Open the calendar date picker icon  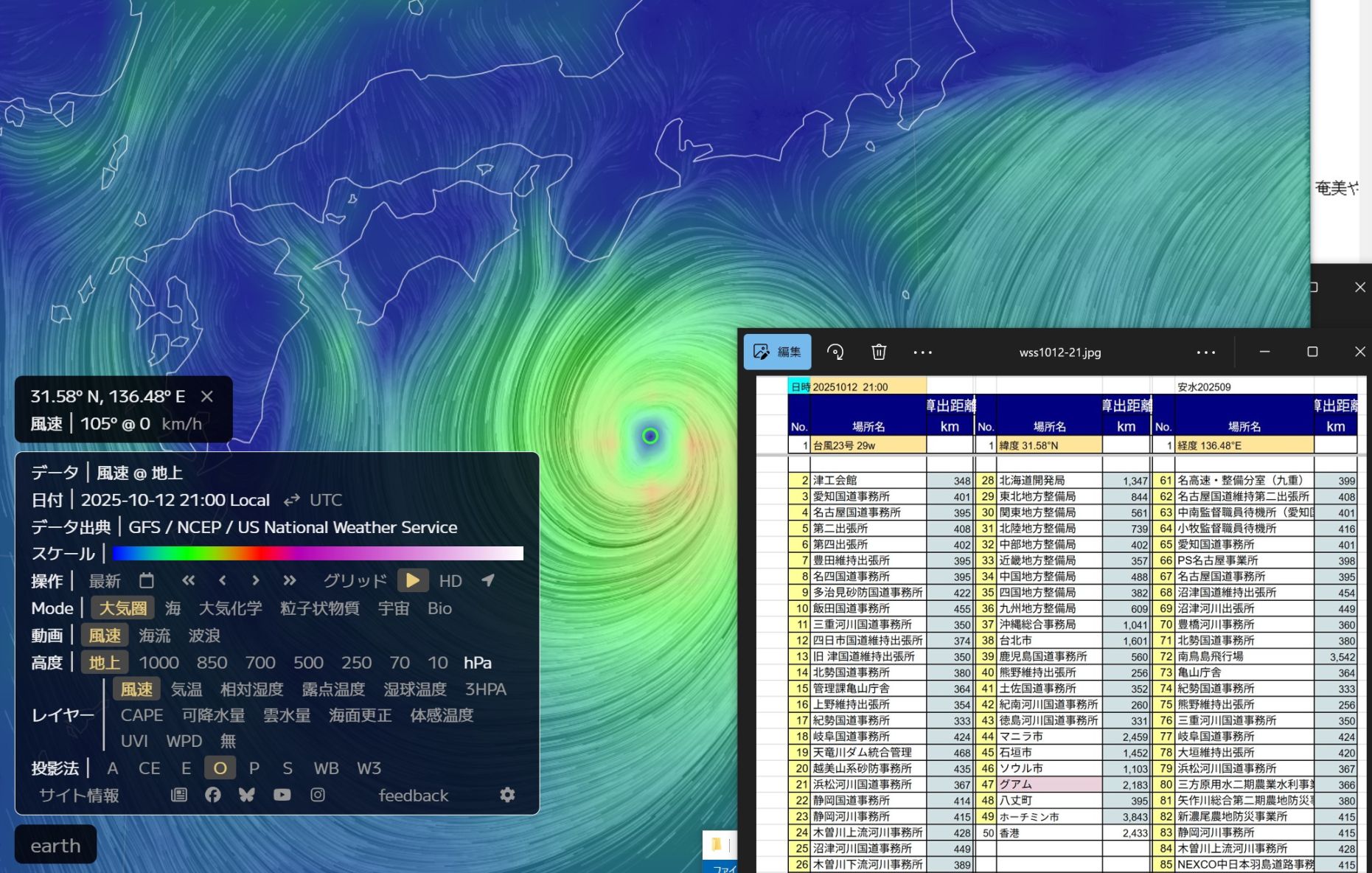147,581
